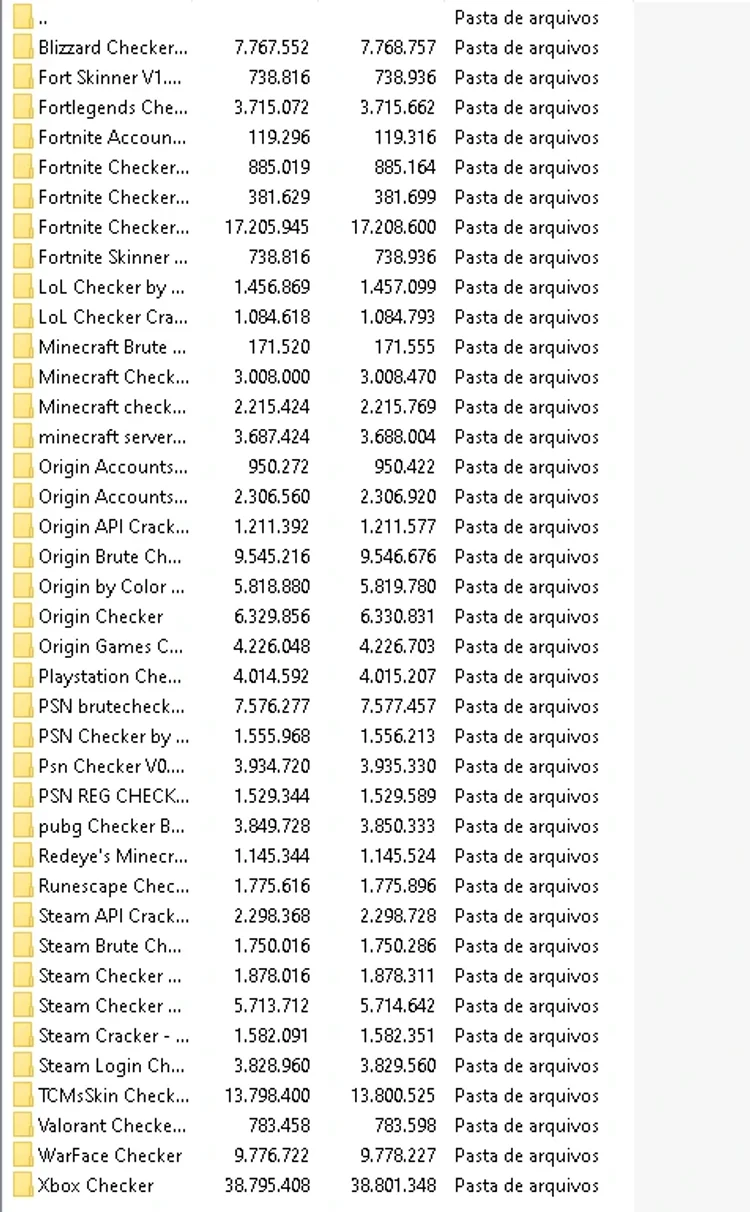The image size is (750, 1212).
Task: Select the Xbox Checker folder icon
Action: [x=23, y=1185]
